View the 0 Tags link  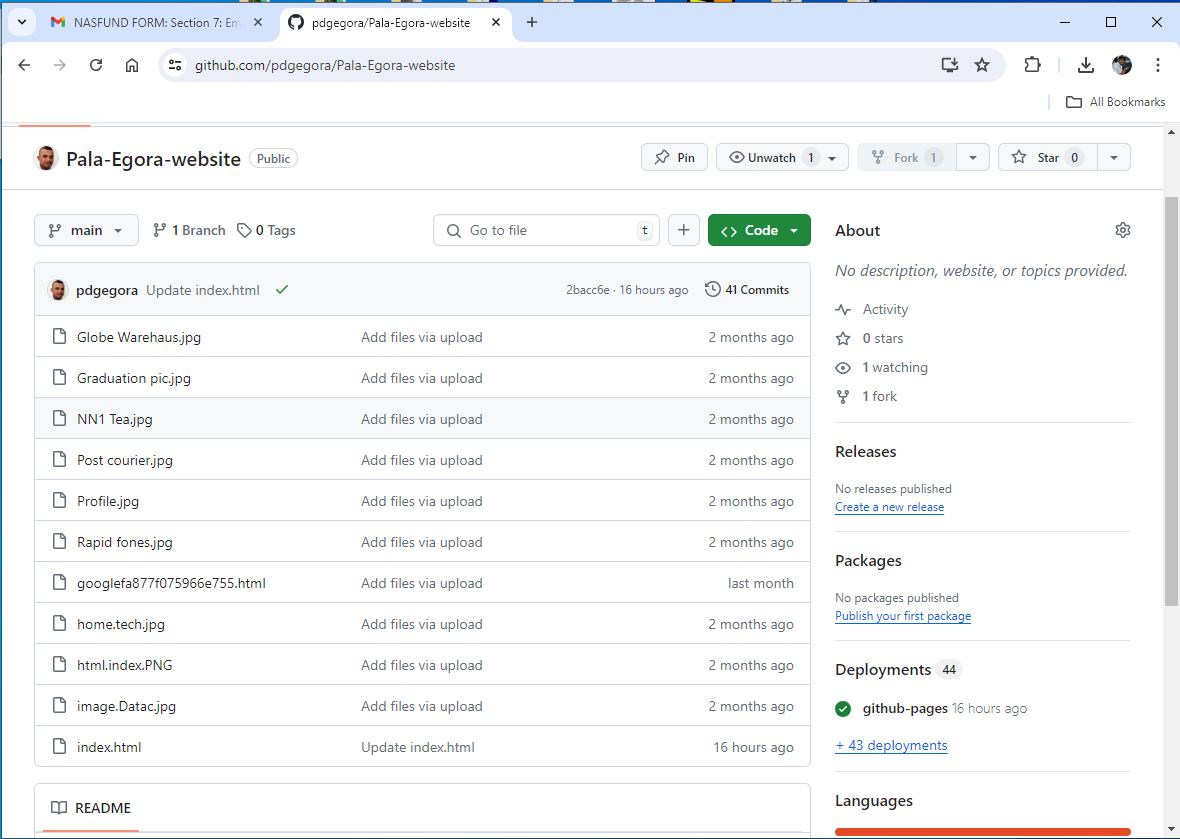(x=266, y=230)
